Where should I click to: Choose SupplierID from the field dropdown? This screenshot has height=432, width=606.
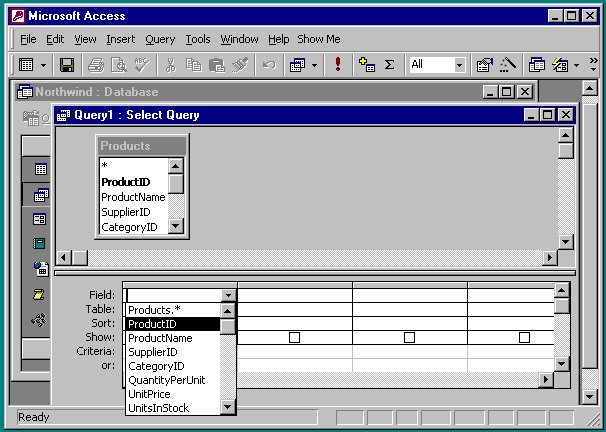click(x=173, y=352)
